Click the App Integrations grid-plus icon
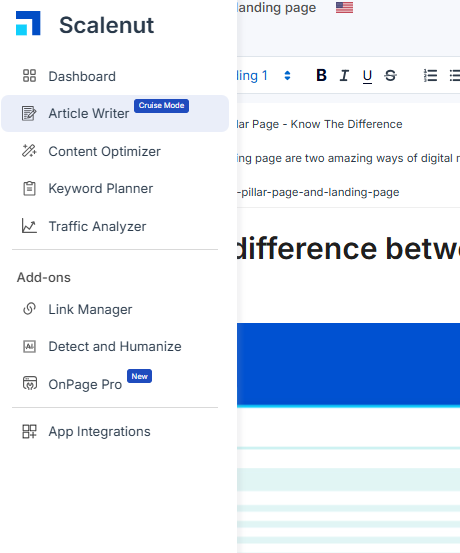Screen dimensions: 460x553 (29, 431)
